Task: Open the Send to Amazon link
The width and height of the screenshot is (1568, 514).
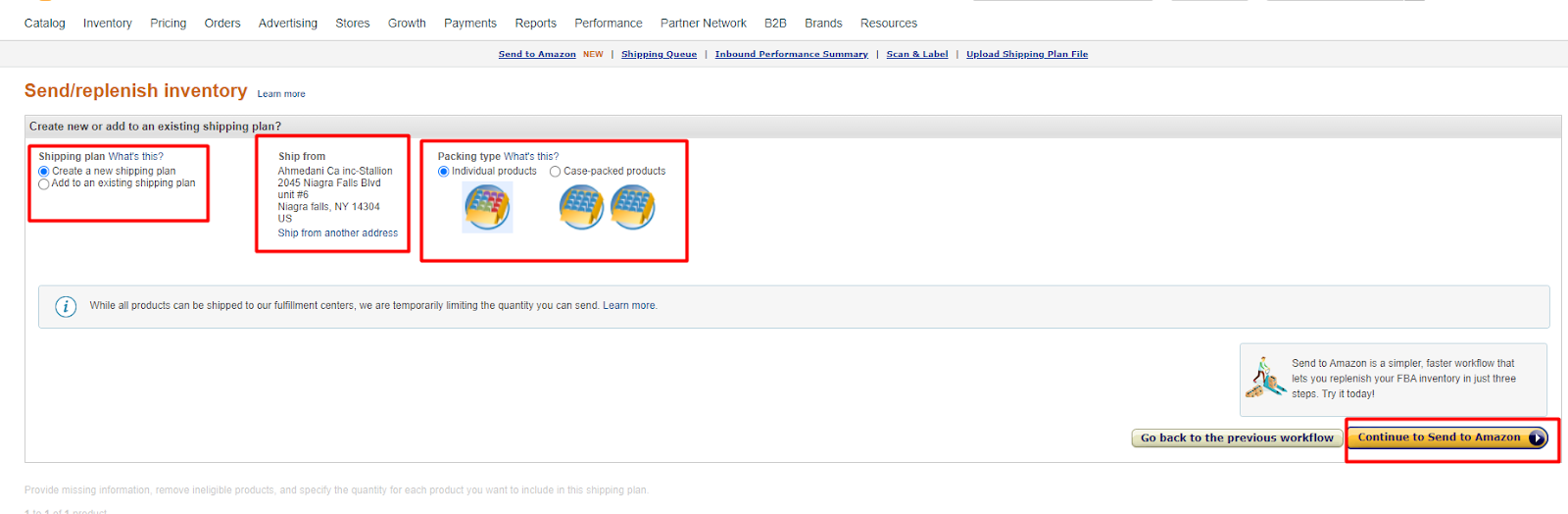Action: click(x=537, y=55)
